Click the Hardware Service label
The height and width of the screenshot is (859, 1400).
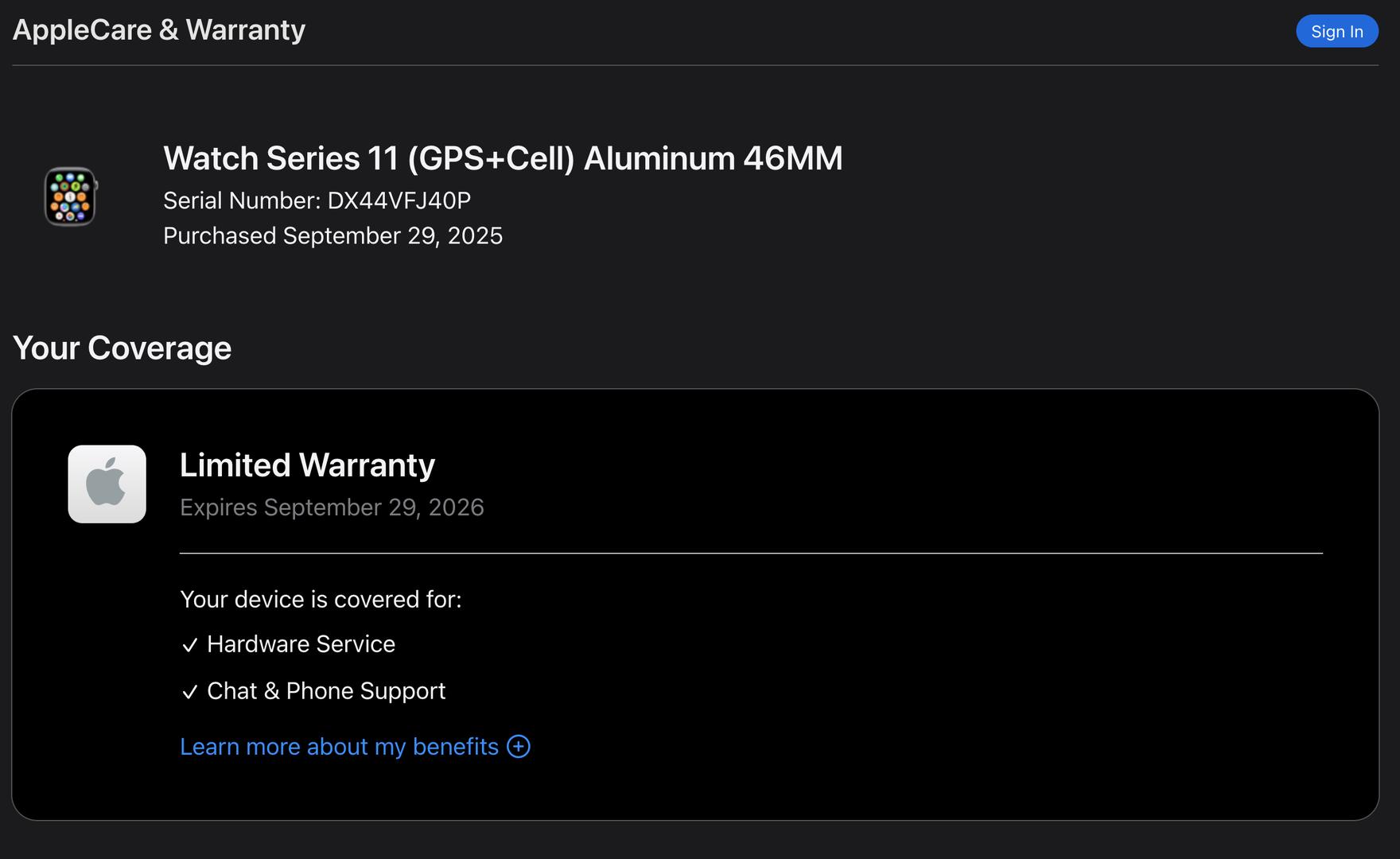(301, 644)
